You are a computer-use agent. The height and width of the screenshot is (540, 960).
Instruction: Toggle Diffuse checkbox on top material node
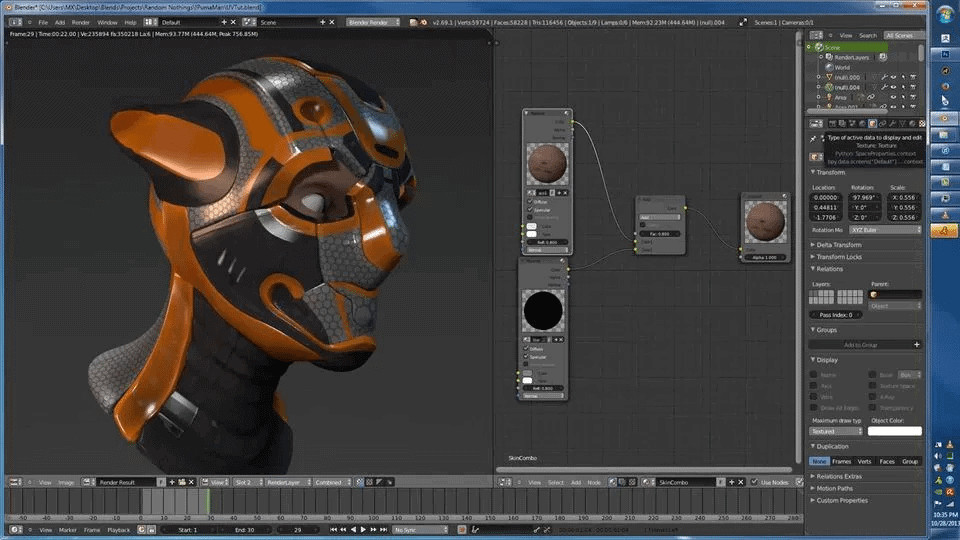[530, 201]
